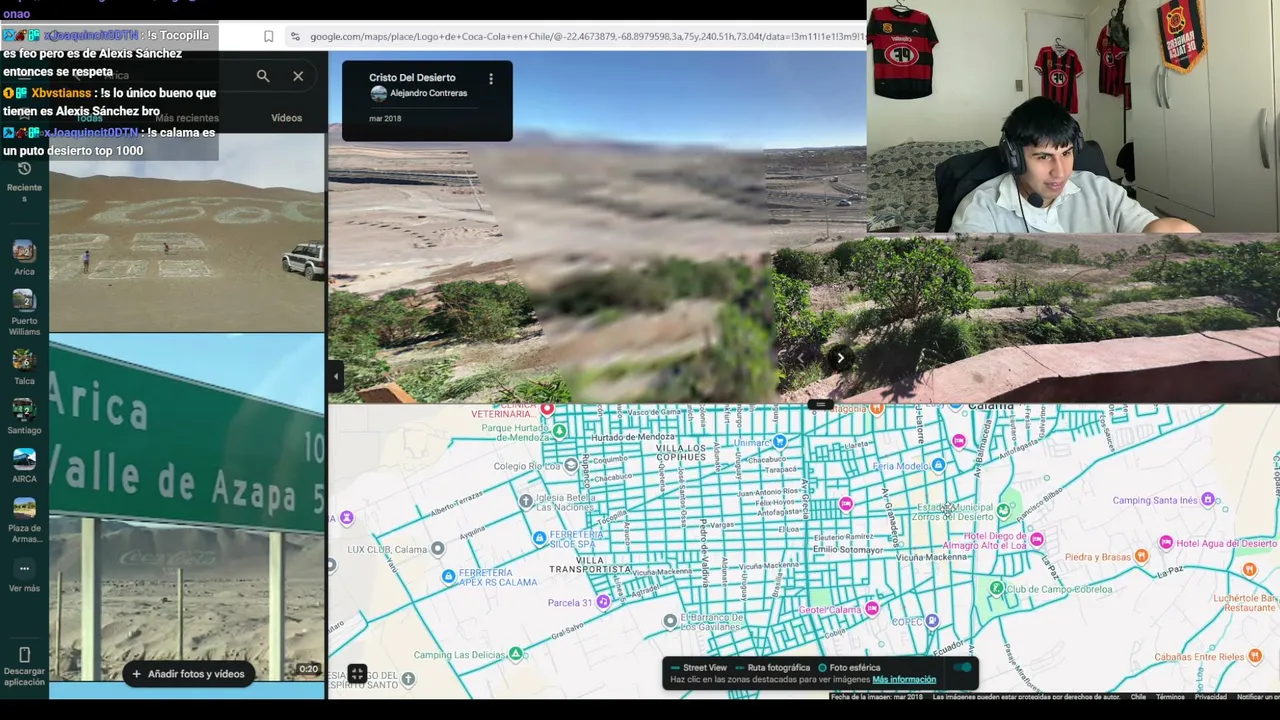Click the Parcela 31 music venue pin

(x=602, y=602)
